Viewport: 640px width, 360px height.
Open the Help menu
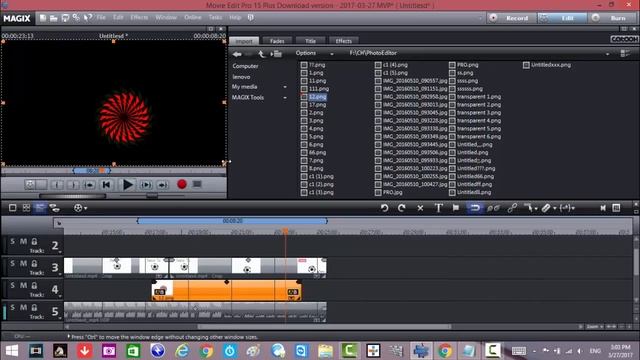point(235,18)
